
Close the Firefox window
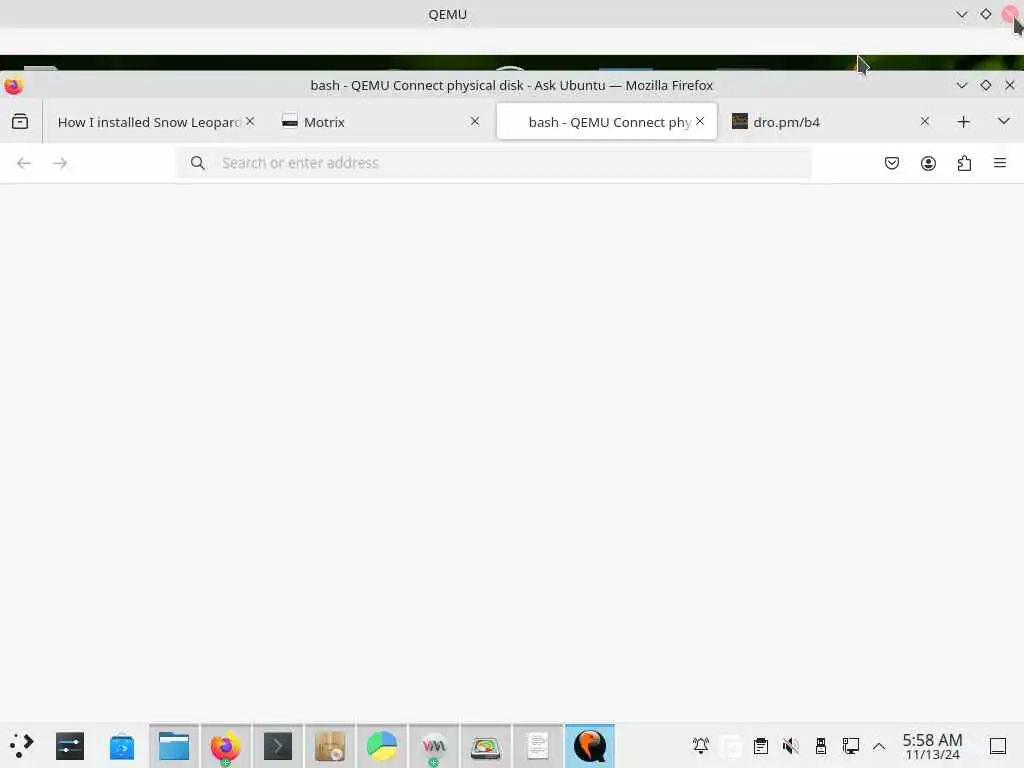point(1010,86)
